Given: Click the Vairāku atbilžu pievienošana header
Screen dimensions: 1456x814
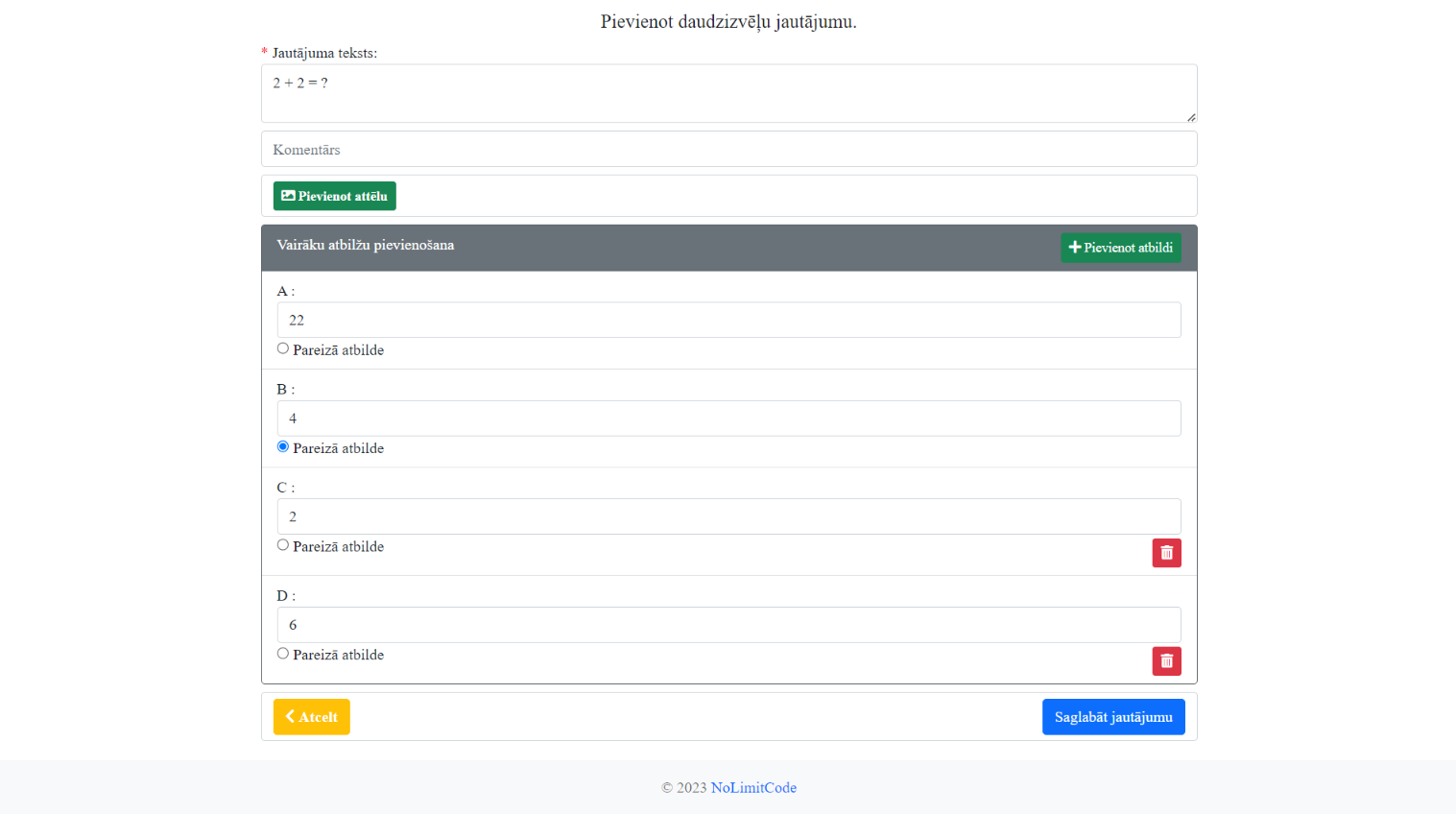Looking at the screenshot, I should pyautogui.click(x=366, y=246).
